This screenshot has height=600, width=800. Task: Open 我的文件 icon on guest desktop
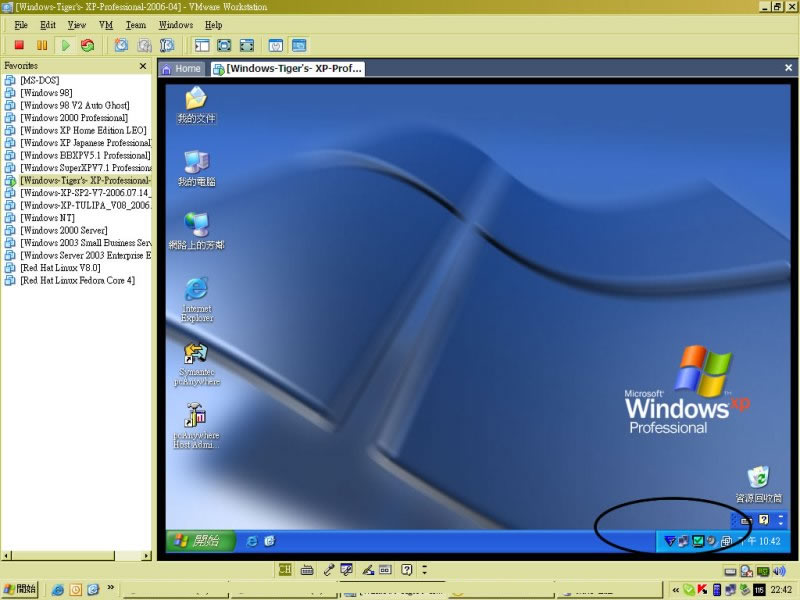point(196,105)
